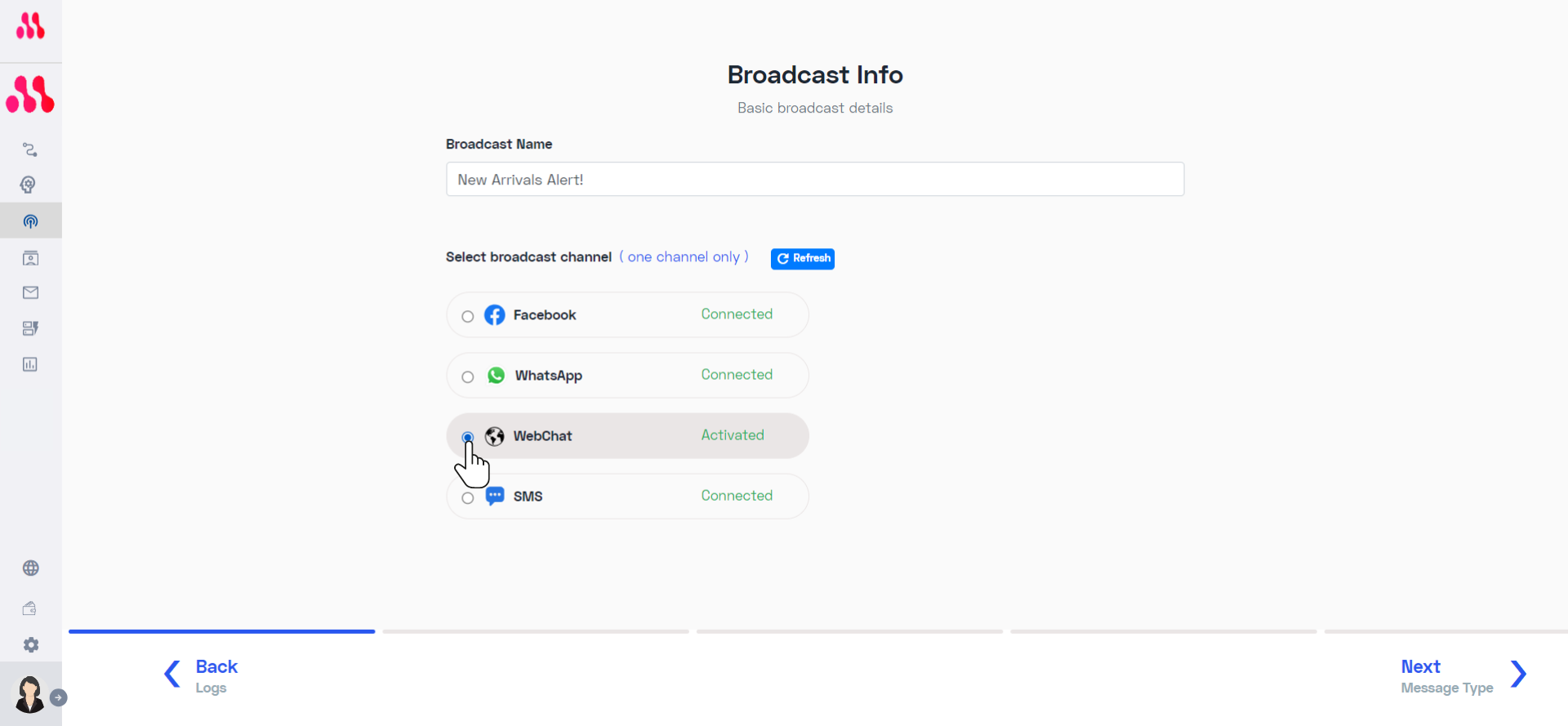
Task: Open the forms icon in sidebar
Action: [30, 328]
